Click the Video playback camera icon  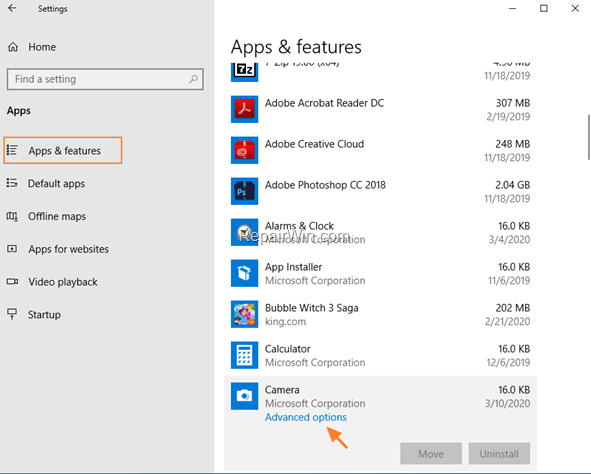(x=12, y=281)
